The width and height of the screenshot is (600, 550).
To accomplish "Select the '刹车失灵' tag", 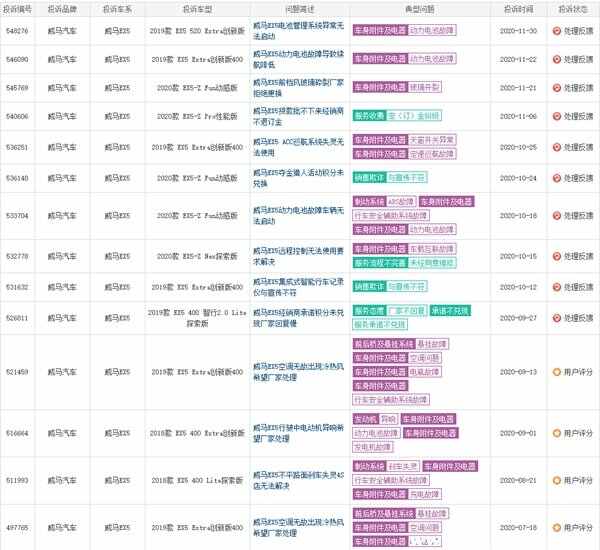I will (x=403, y=466).
